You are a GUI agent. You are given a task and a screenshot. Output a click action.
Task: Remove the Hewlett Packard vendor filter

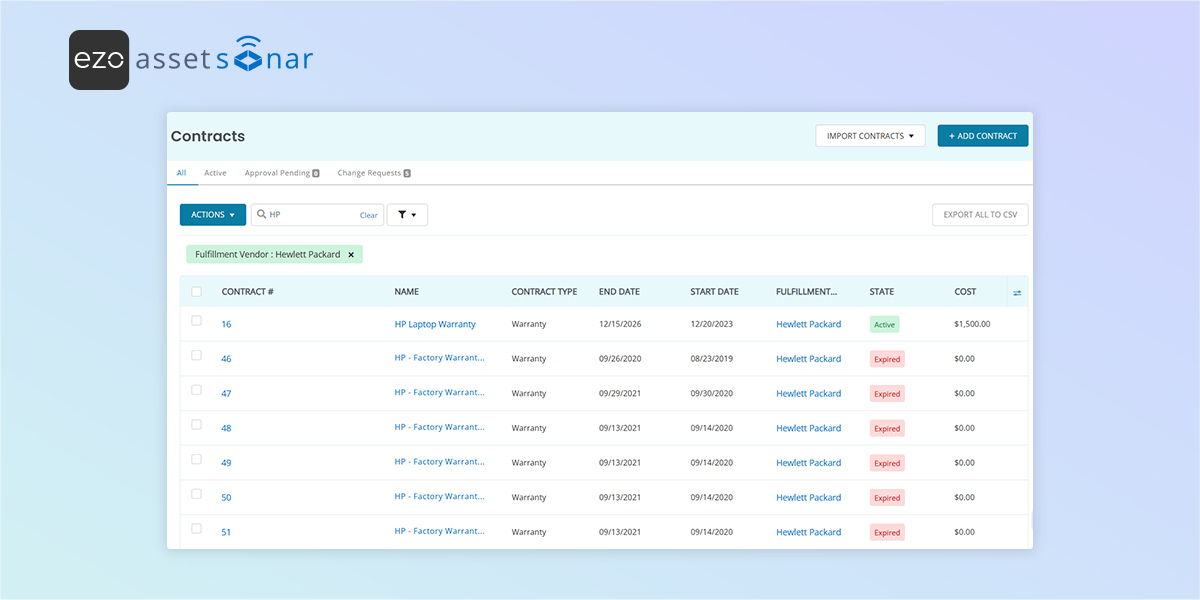(351, 255)
